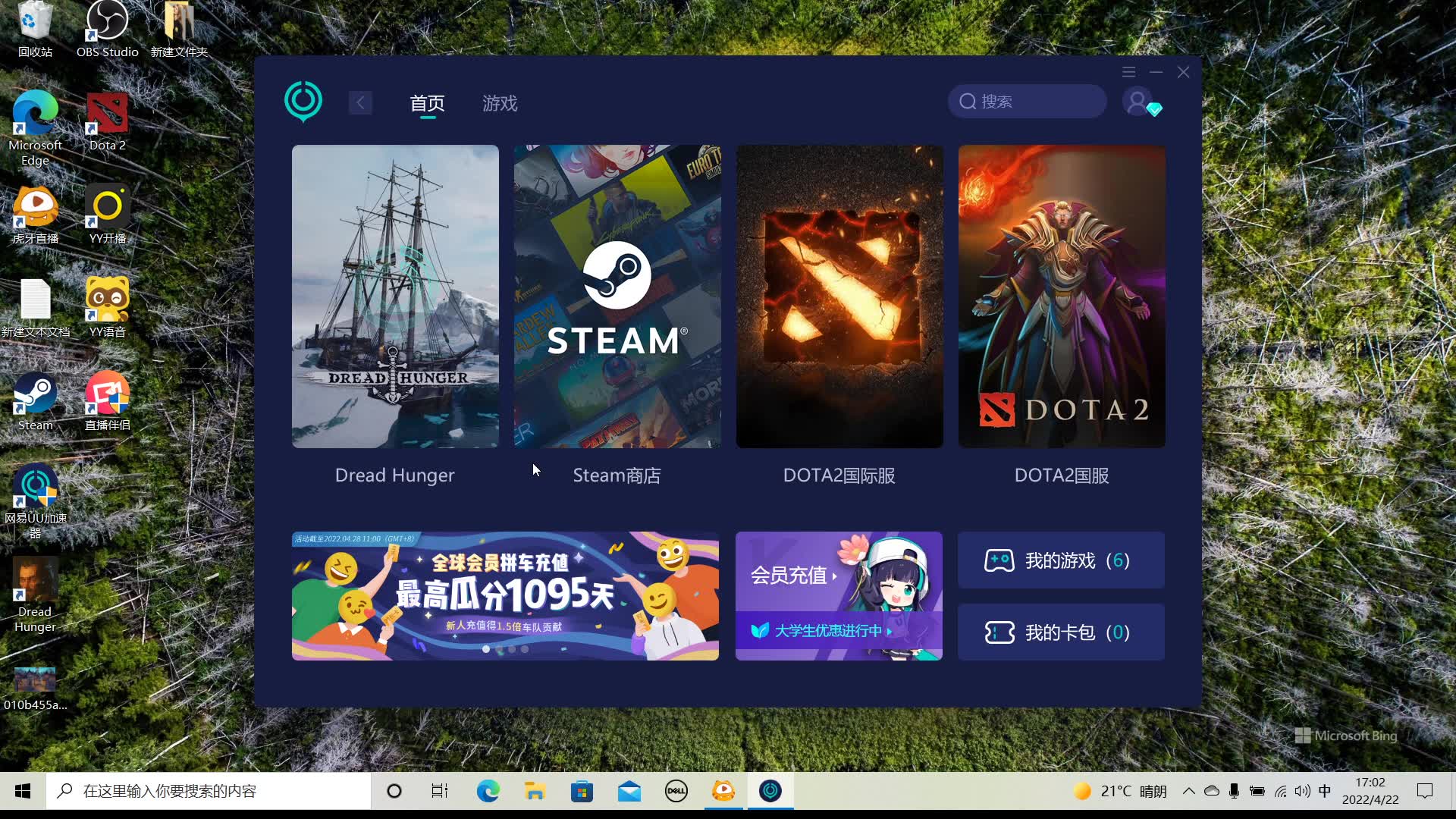Image resolution: width=1456 pixels, height=819 pixels.
Task: Select the 010b455a image file on desktop
Action: tap(35, 689)
